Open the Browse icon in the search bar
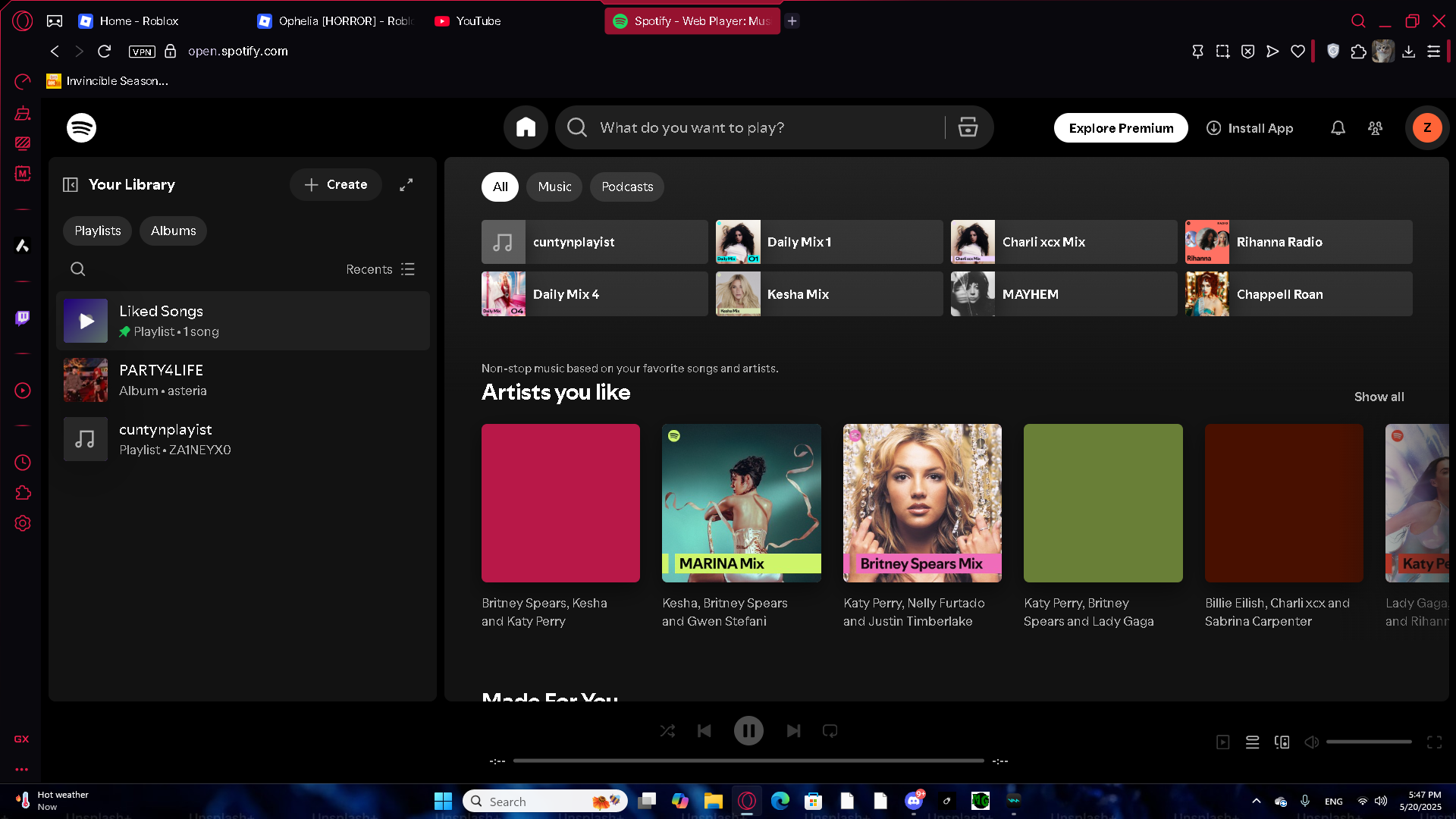Image resolution: width=1456 pixels, height=819 pixels. pos(968,127)
